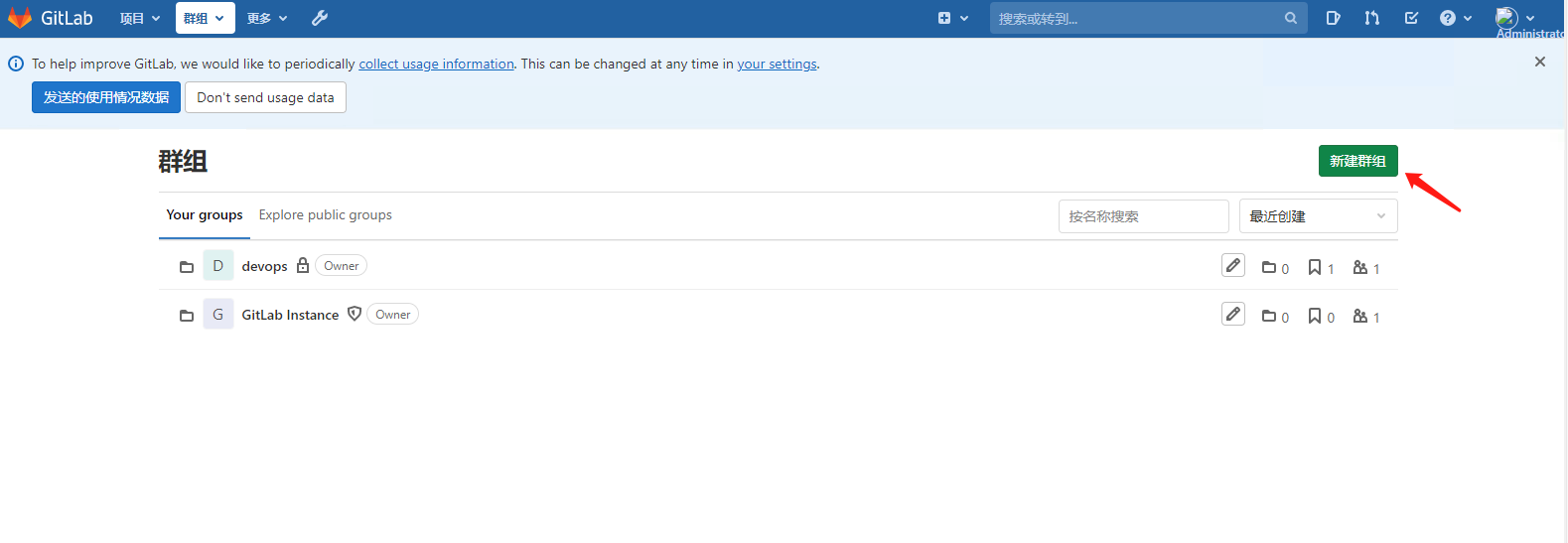Viewport: 1568px width, 543px height.
Task: Open the 更多 navigation dropdown
Action: click(267, 18)
